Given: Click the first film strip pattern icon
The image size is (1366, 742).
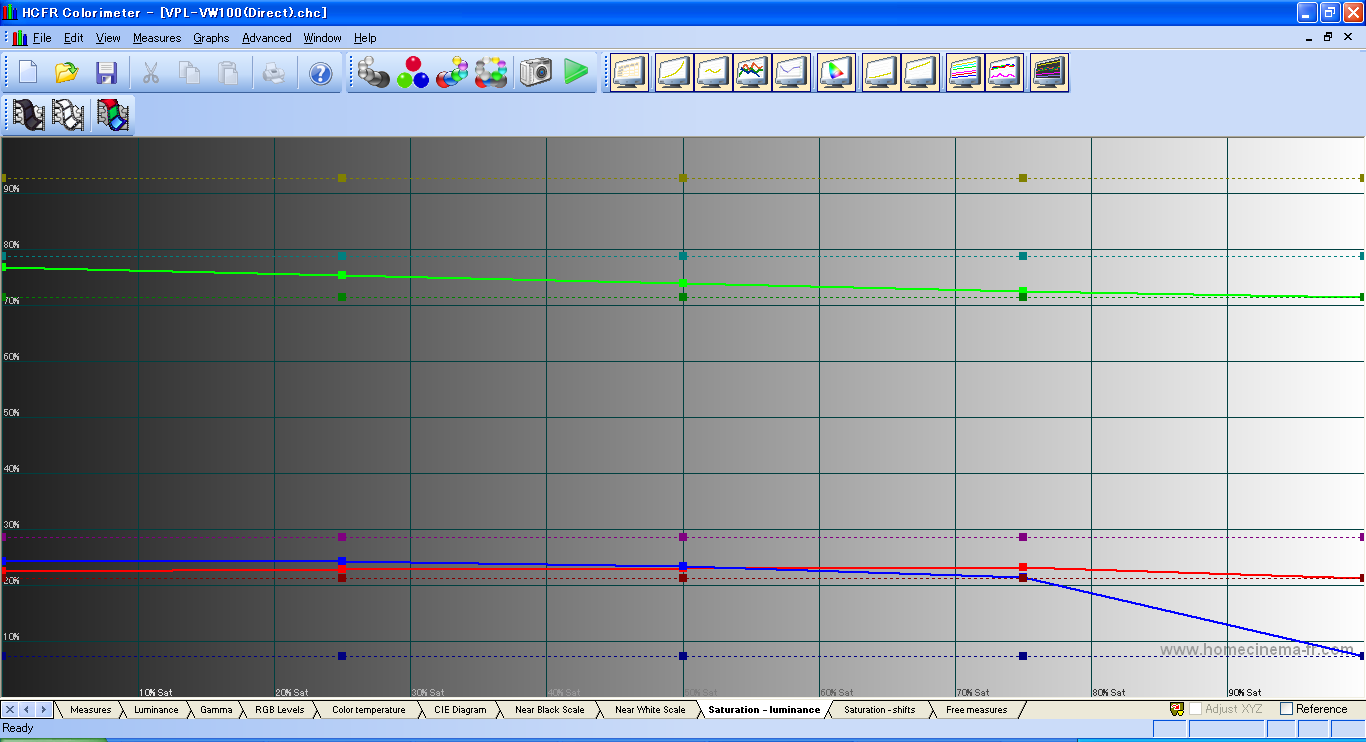Looking at the screenshot, I should point(29,115).
